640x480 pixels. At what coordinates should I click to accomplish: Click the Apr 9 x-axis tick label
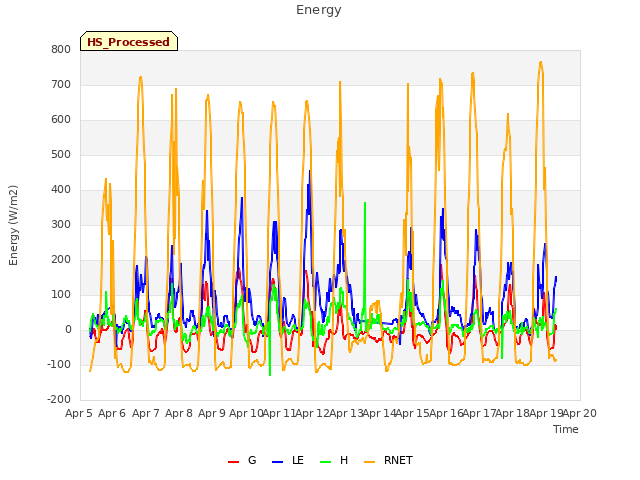point(212,413)
